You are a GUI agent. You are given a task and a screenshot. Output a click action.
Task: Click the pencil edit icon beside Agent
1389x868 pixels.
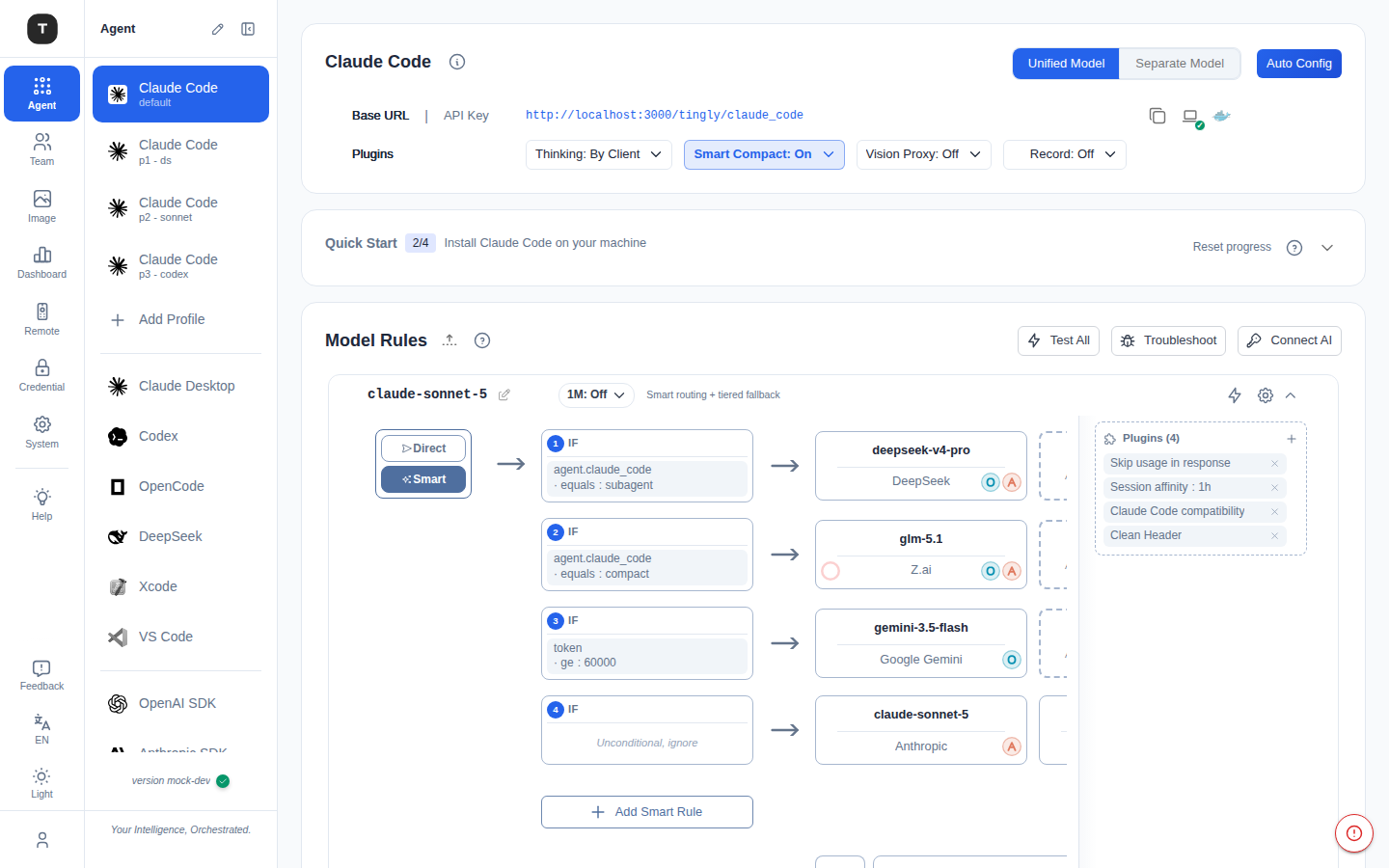(x=218, y=29)
